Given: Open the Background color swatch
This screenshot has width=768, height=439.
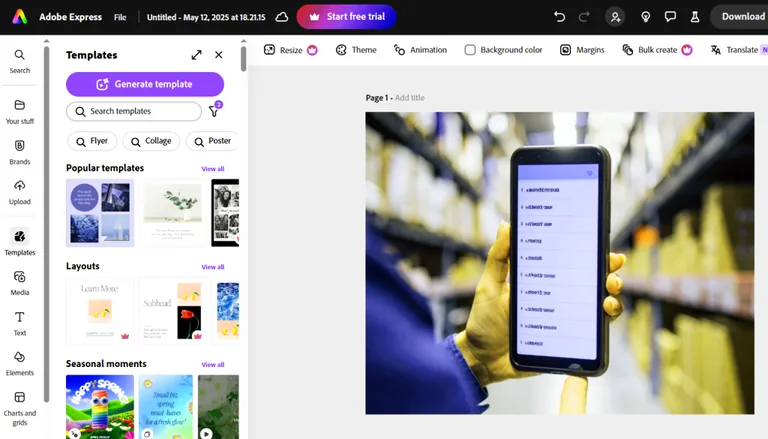Looking at the screenshot, I should pyautogui.click(x=470, y=50).
